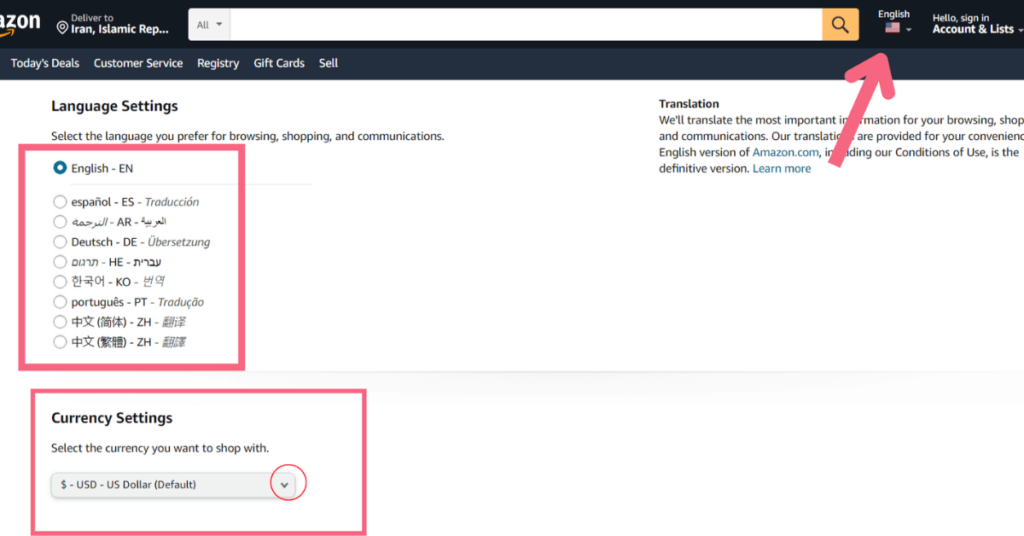
Task: Open the Registry page
Action: click(218, 63)
